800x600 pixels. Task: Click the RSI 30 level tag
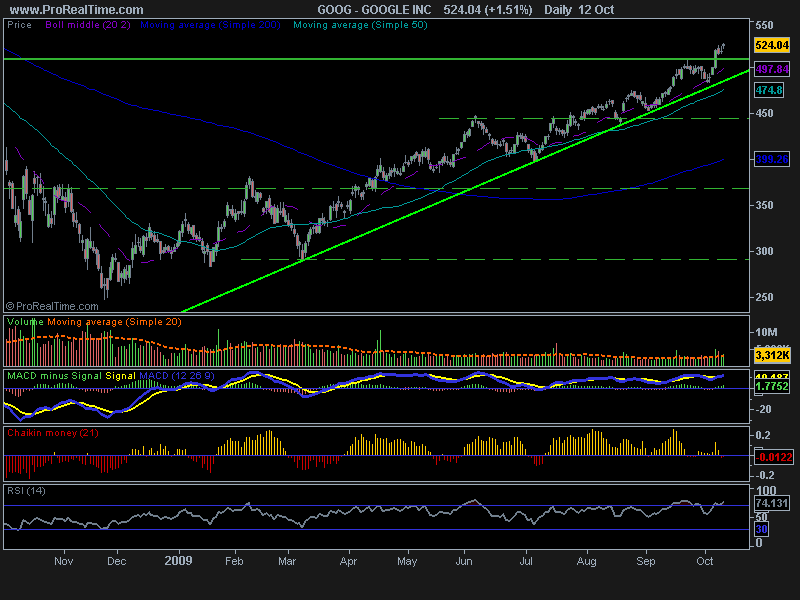point(762,529)
